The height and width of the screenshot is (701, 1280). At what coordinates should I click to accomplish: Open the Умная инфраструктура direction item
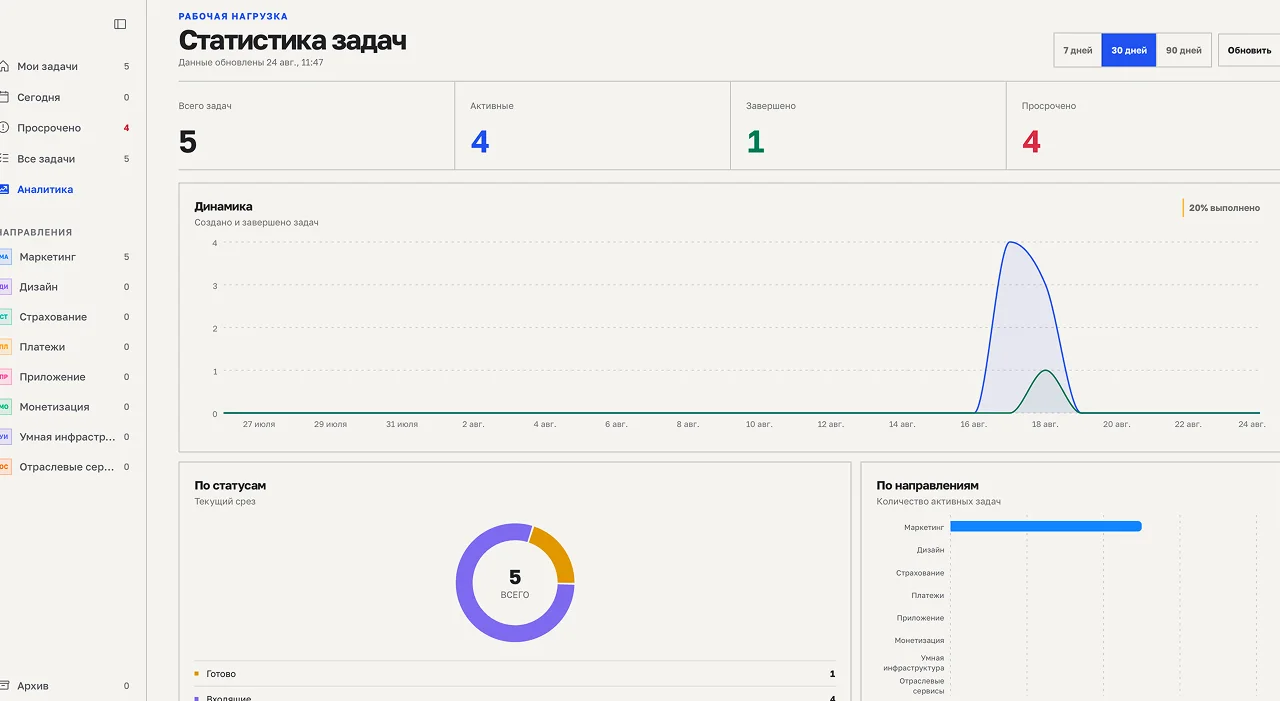click(66, 437)
